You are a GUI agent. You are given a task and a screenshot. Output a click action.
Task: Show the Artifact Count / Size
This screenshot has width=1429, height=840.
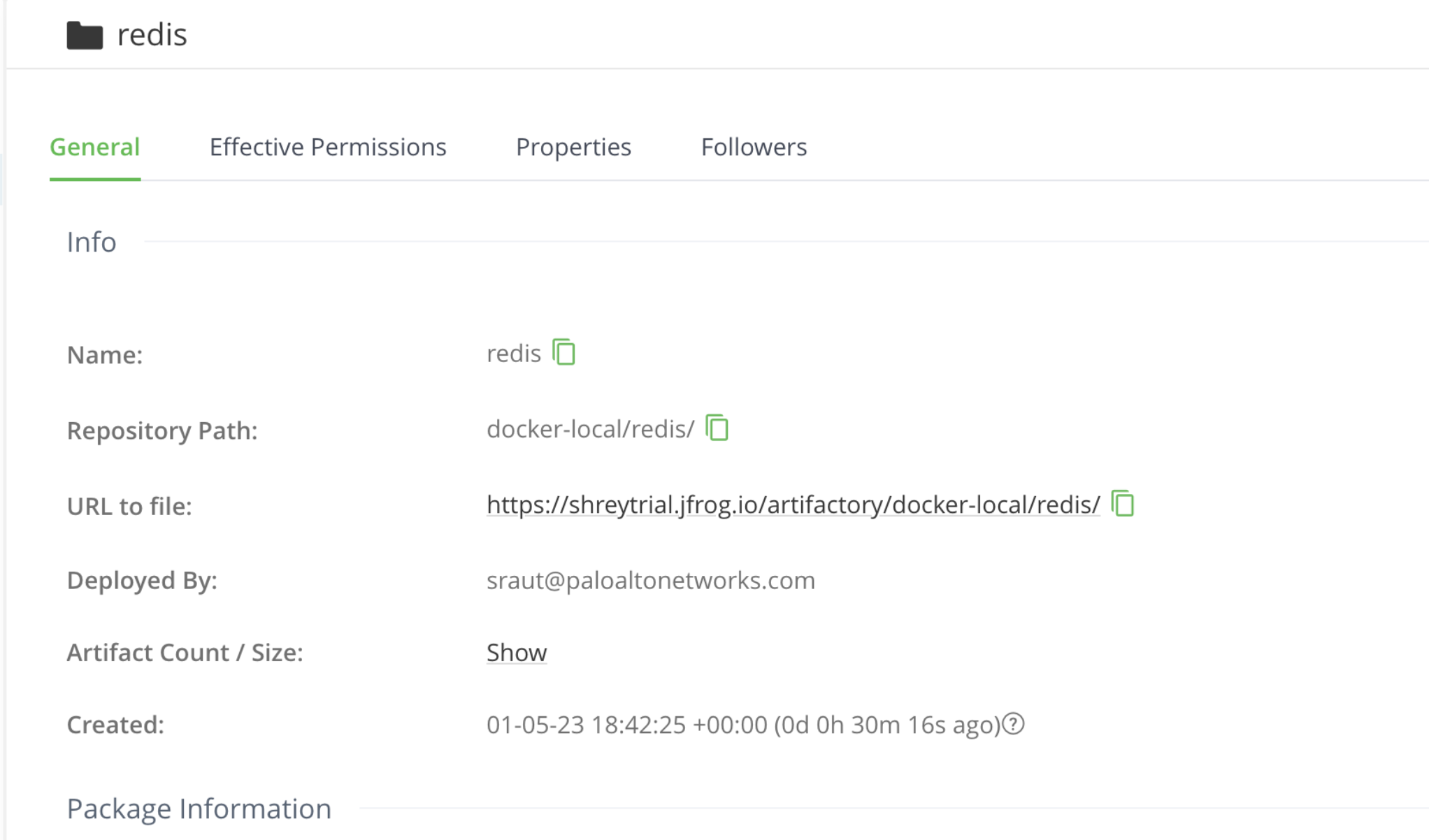[516, 652]
